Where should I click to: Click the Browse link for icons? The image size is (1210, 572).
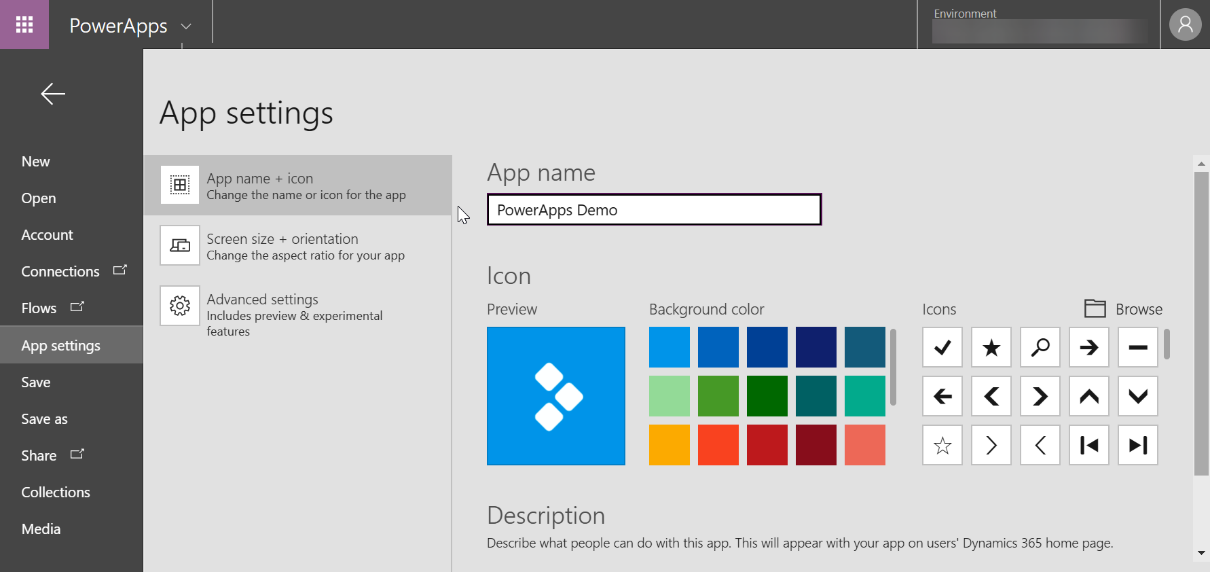(x=1139, y=309)
